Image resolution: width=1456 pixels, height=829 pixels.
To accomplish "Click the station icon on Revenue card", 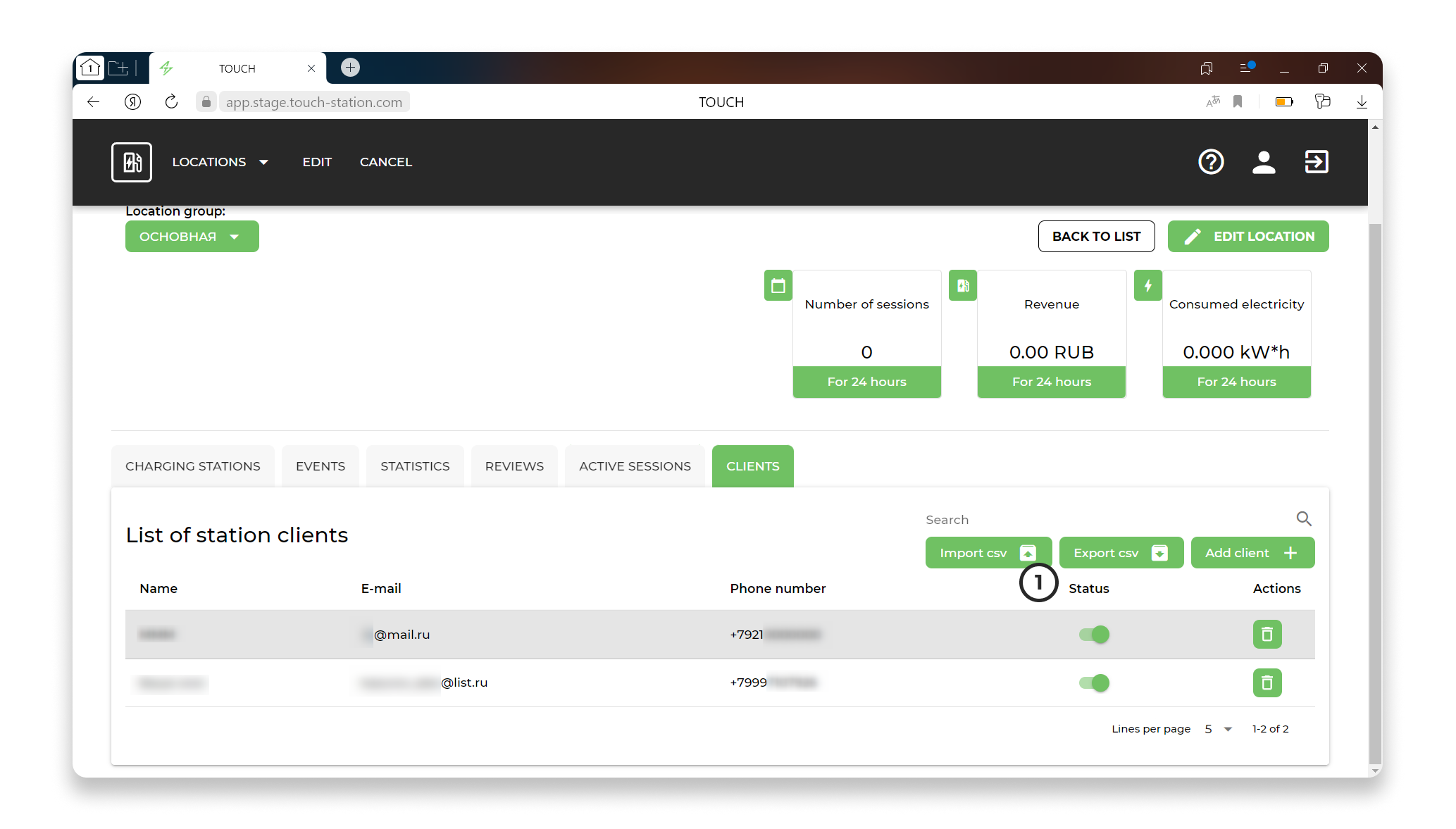I will click(x=963, y=286).
